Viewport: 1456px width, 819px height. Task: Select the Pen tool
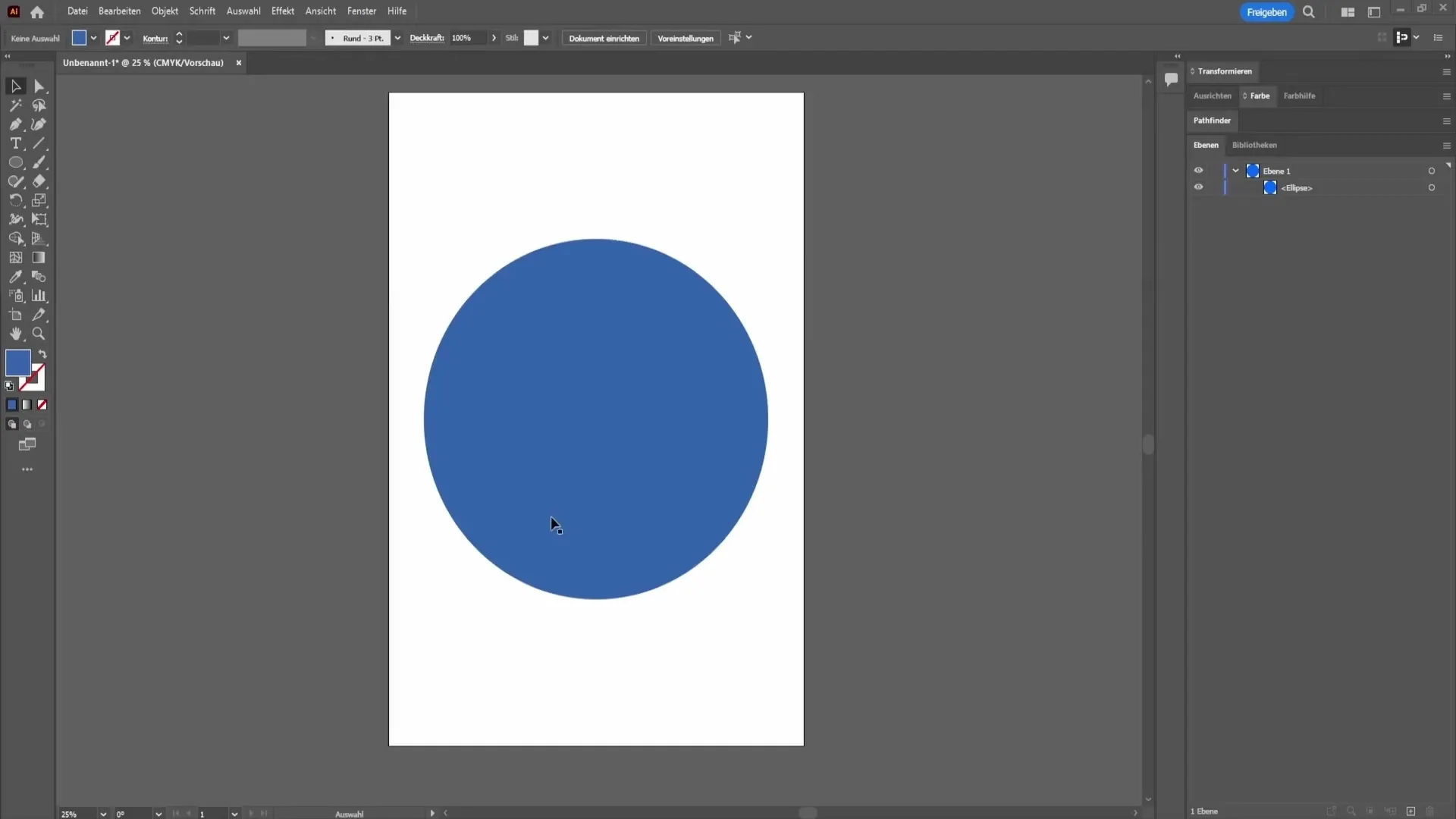(15, 124)
